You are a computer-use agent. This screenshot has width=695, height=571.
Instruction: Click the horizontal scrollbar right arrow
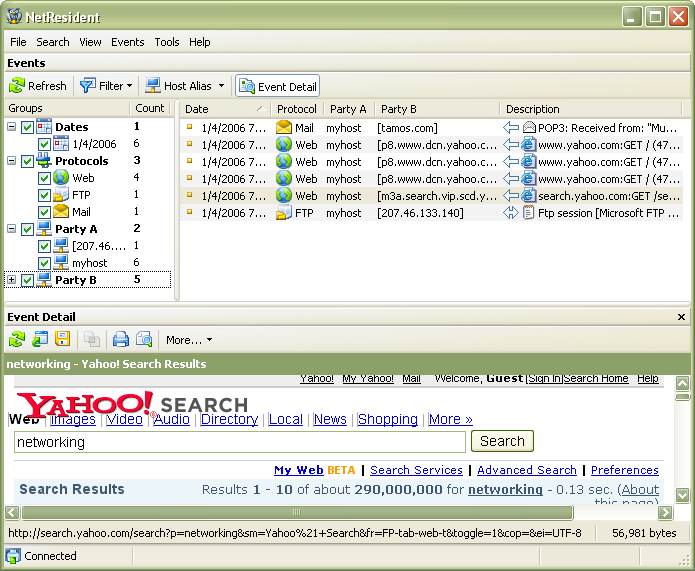point(665,512)
